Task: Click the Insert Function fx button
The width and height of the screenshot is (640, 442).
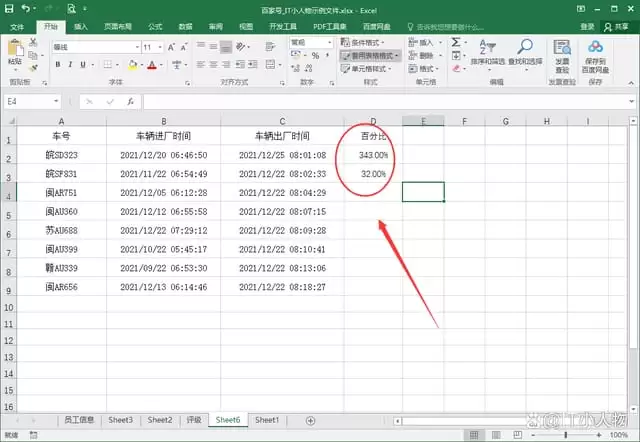Action: pos(130,102)
